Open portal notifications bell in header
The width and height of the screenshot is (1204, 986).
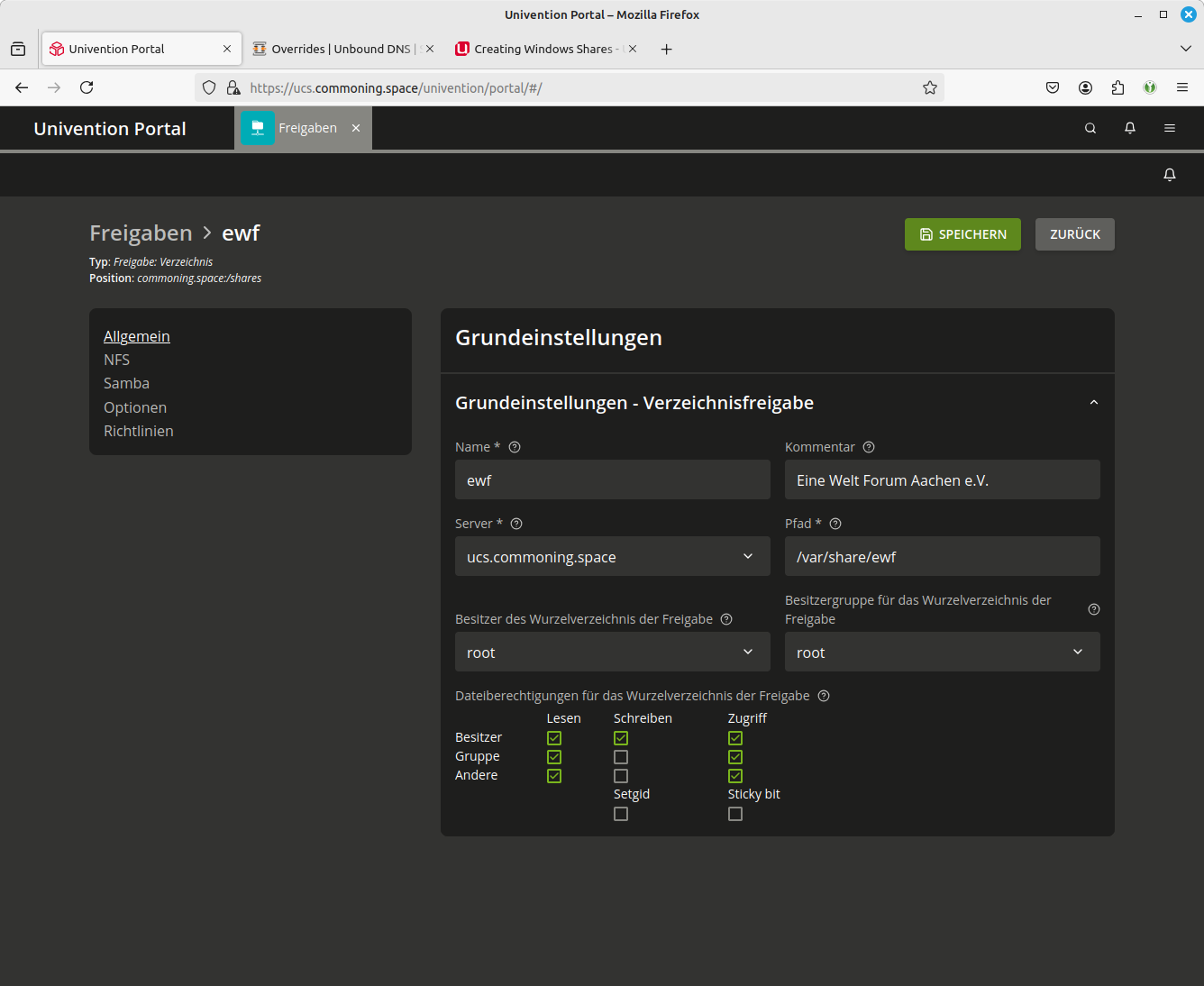pos(1130,128)
